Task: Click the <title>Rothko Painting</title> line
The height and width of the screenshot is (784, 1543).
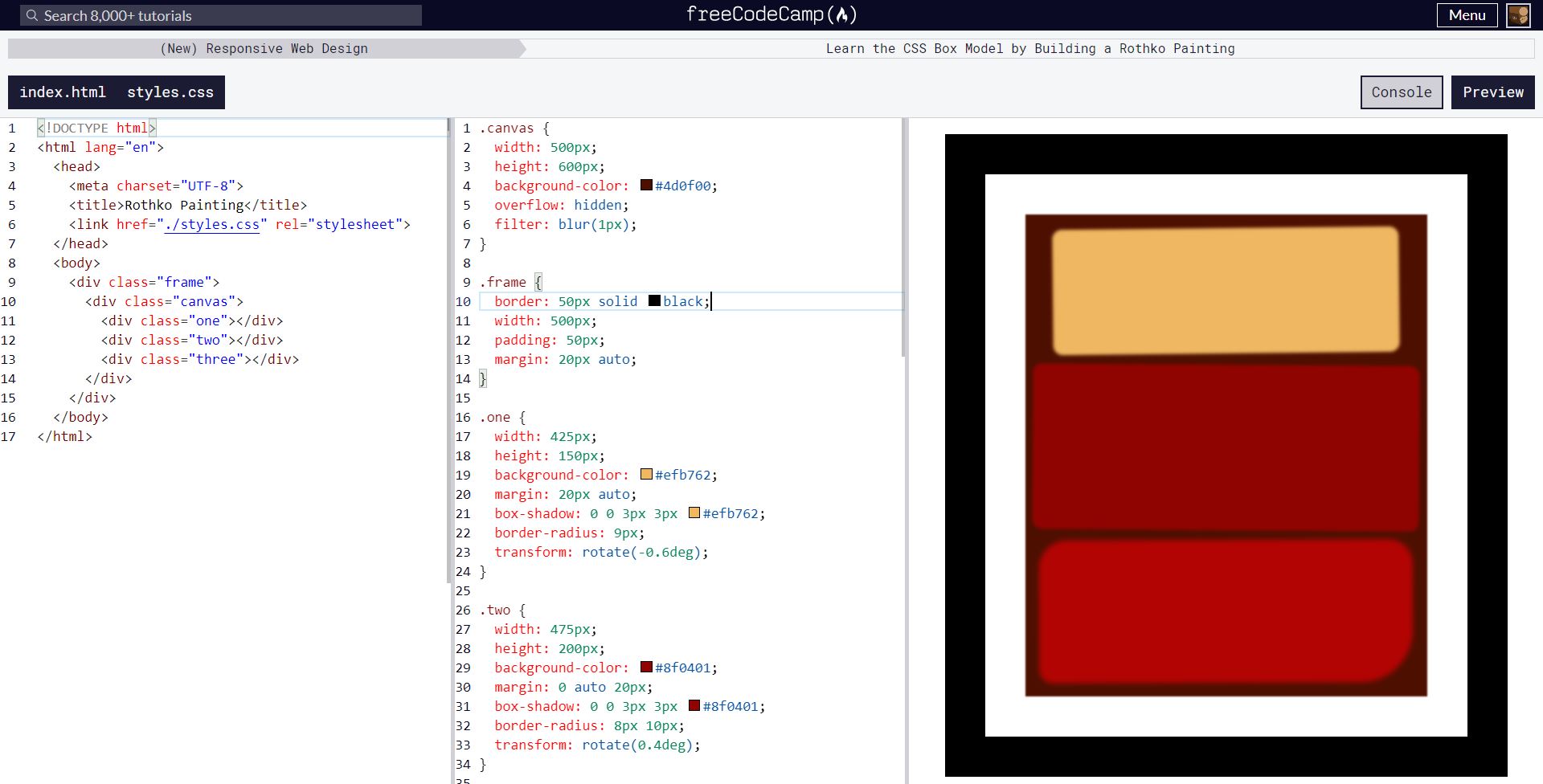Action: [188, 205]
